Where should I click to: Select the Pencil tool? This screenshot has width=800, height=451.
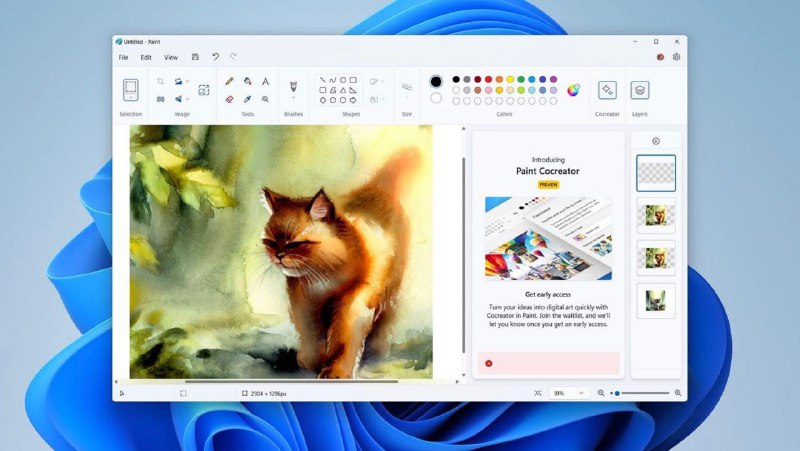(x=230, y=81)
